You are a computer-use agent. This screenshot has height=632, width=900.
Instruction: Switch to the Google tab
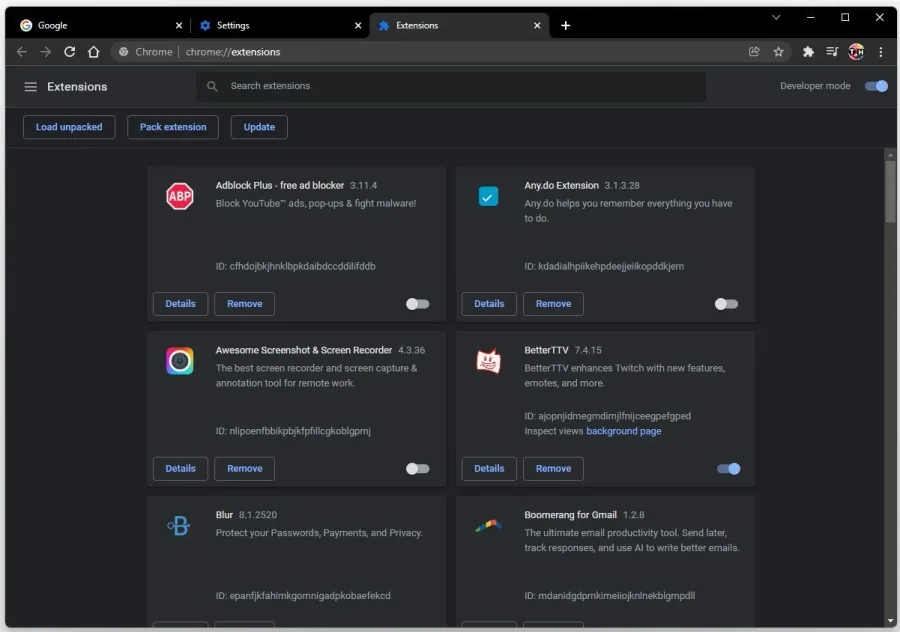point(100,25)
